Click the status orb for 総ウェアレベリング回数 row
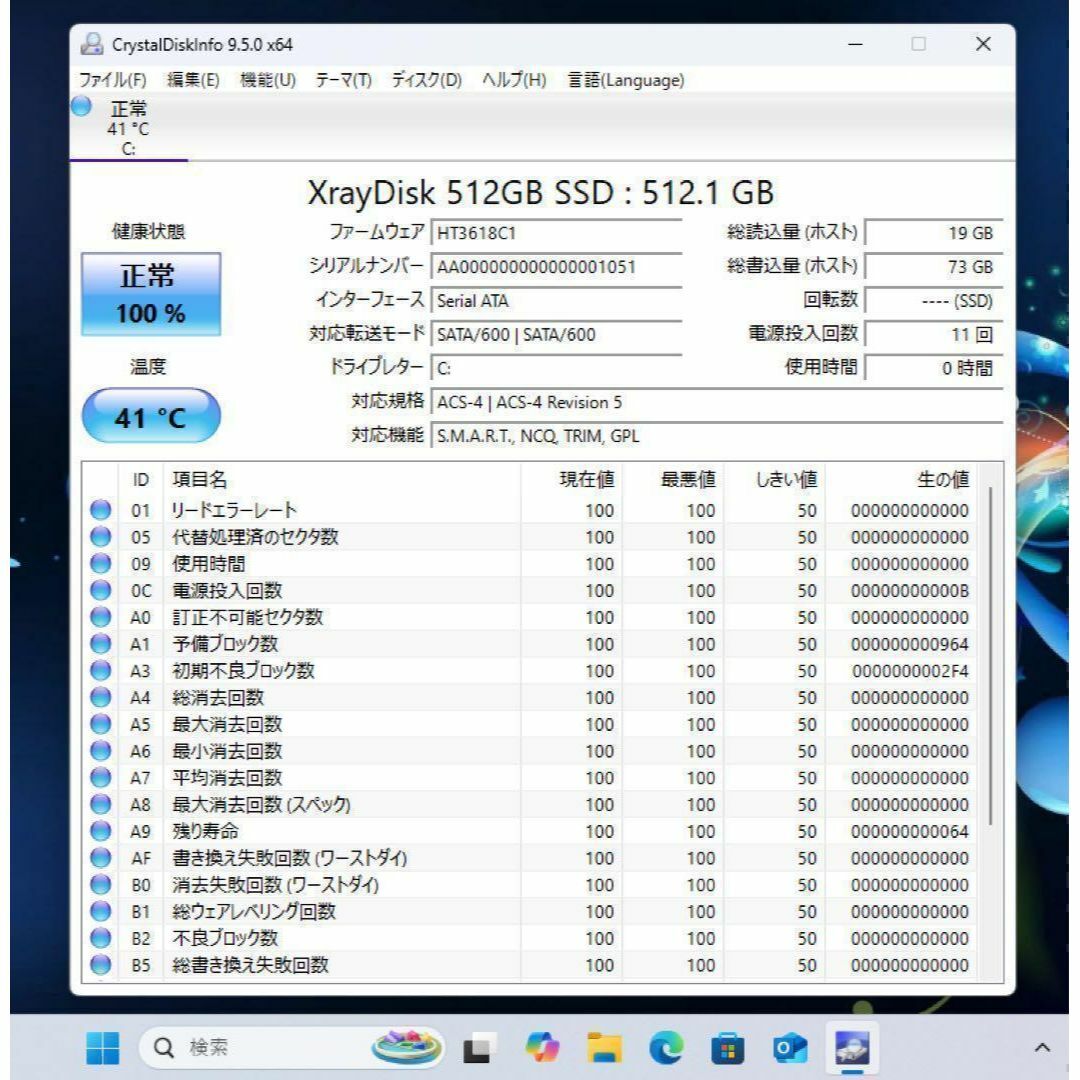The height and width of the screenshot is (1080, 1080). pyautogui.click(x=101, y=911)
